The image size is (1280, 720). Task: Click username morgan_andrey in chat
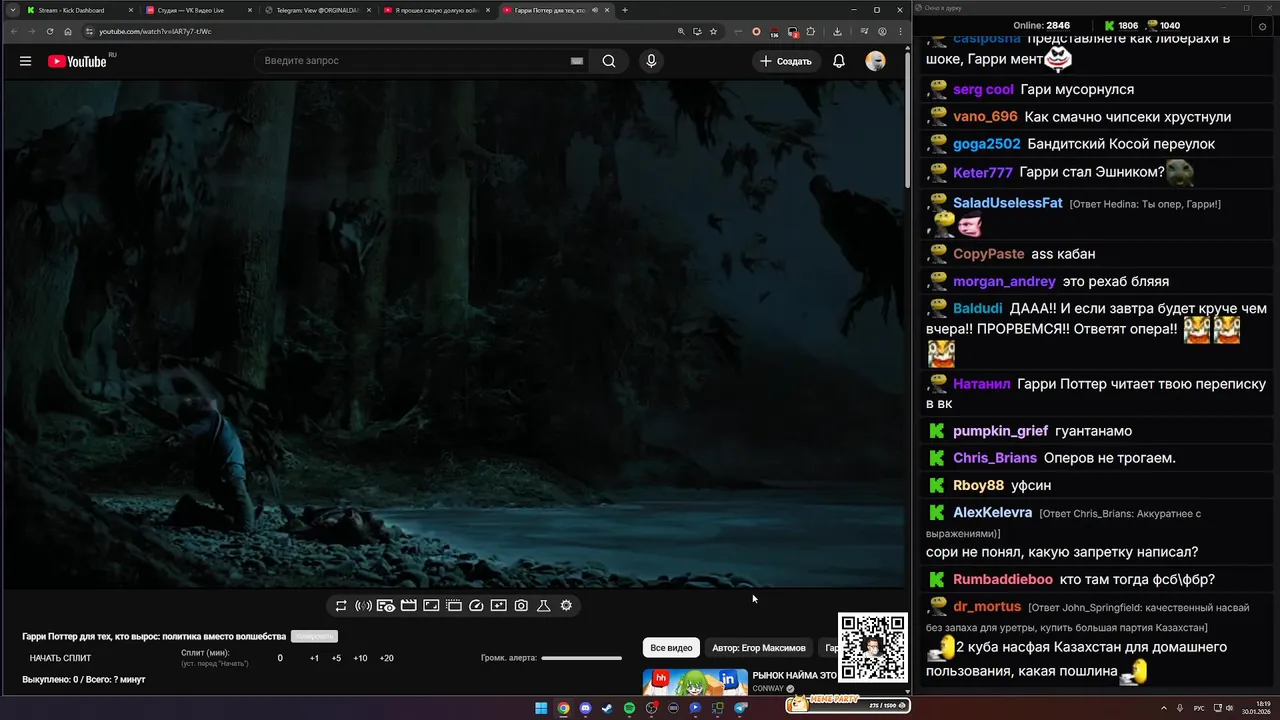(1004, 282)
